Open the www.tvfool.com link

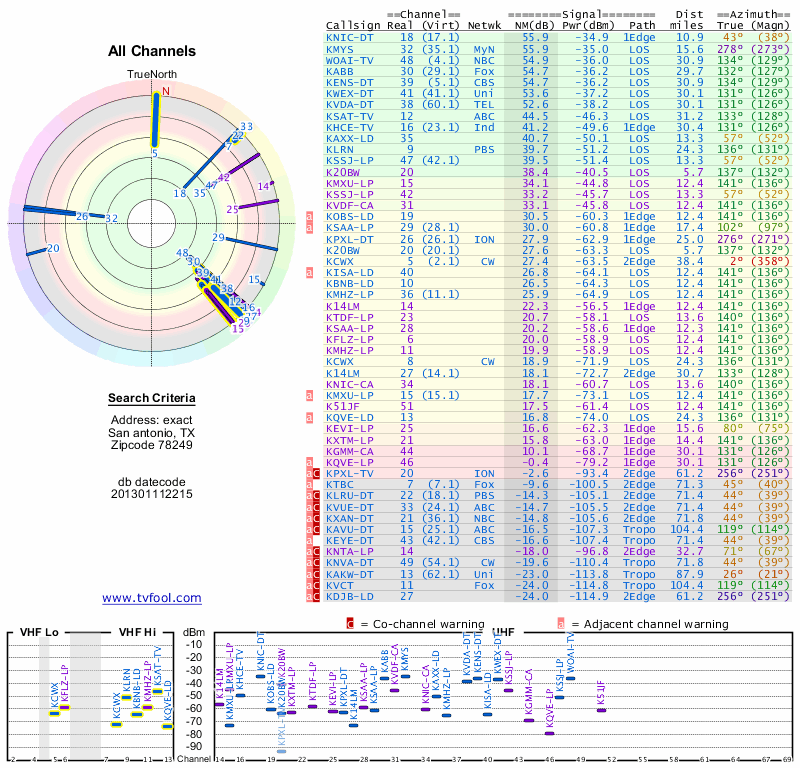pyautogui.click(x=152, y=598)
